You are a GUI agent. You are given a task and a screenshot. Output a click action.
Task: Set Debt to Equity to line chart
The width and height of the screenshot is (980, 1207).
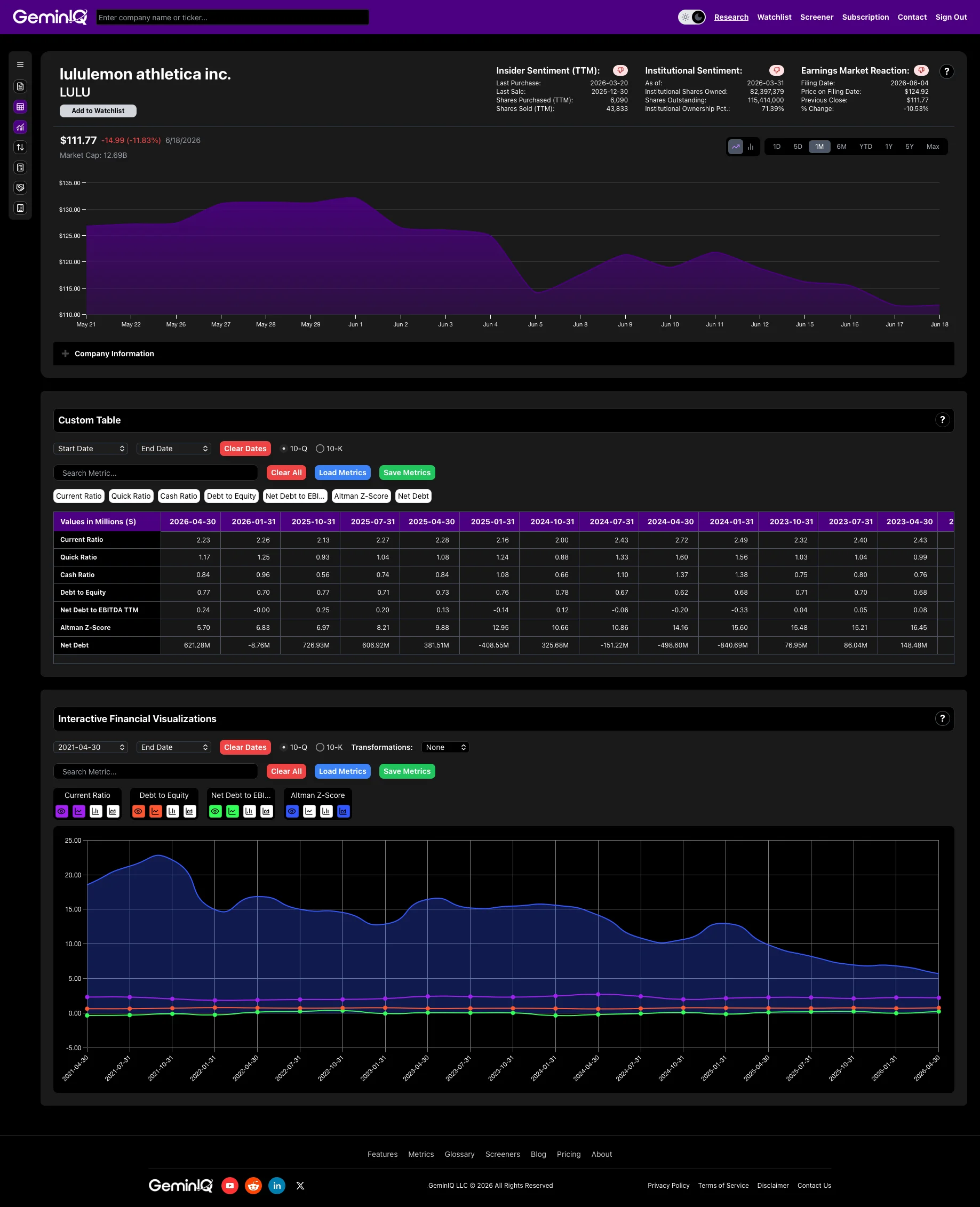click(x=156, y=811)
